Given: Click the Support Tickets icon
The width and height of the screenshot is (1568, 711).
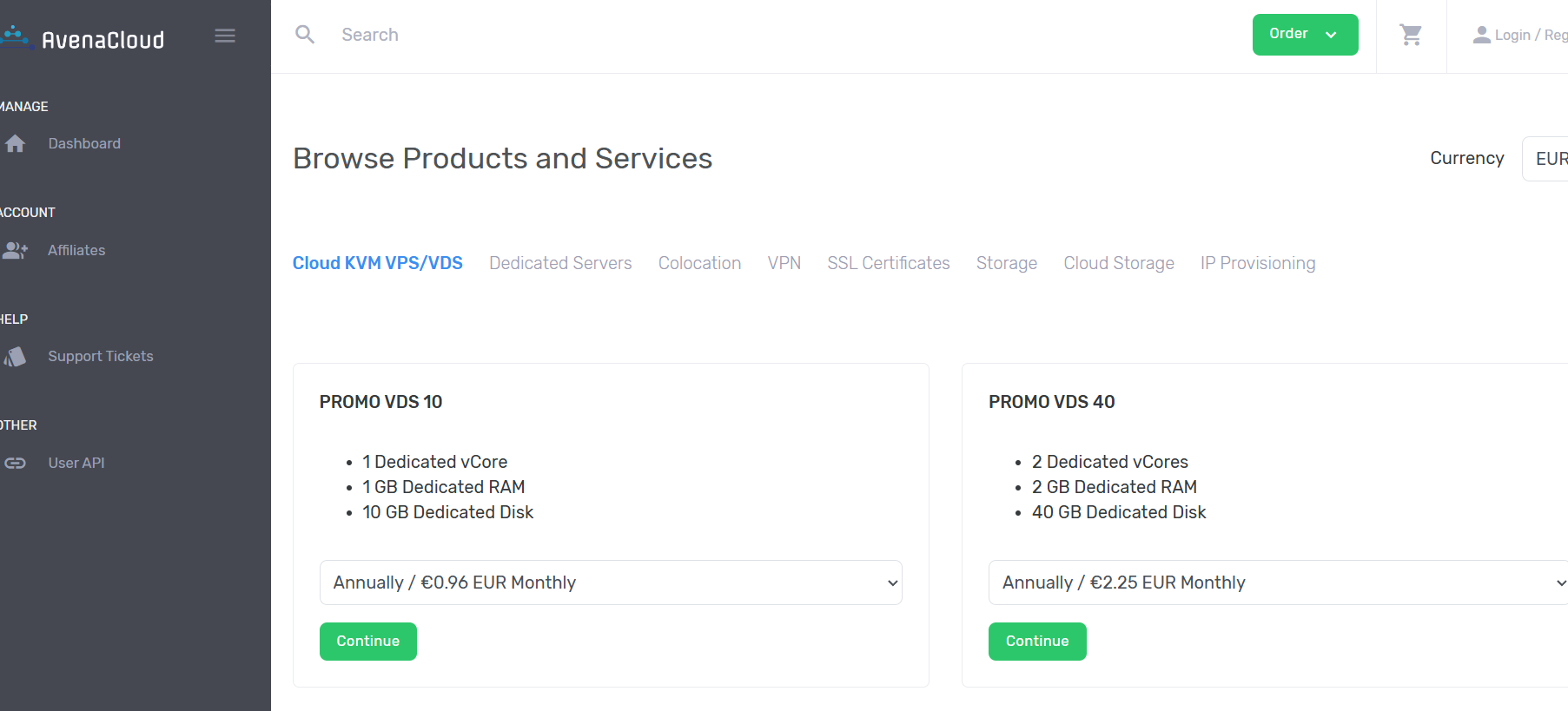Looking at the screenshot, I should 15,357.
